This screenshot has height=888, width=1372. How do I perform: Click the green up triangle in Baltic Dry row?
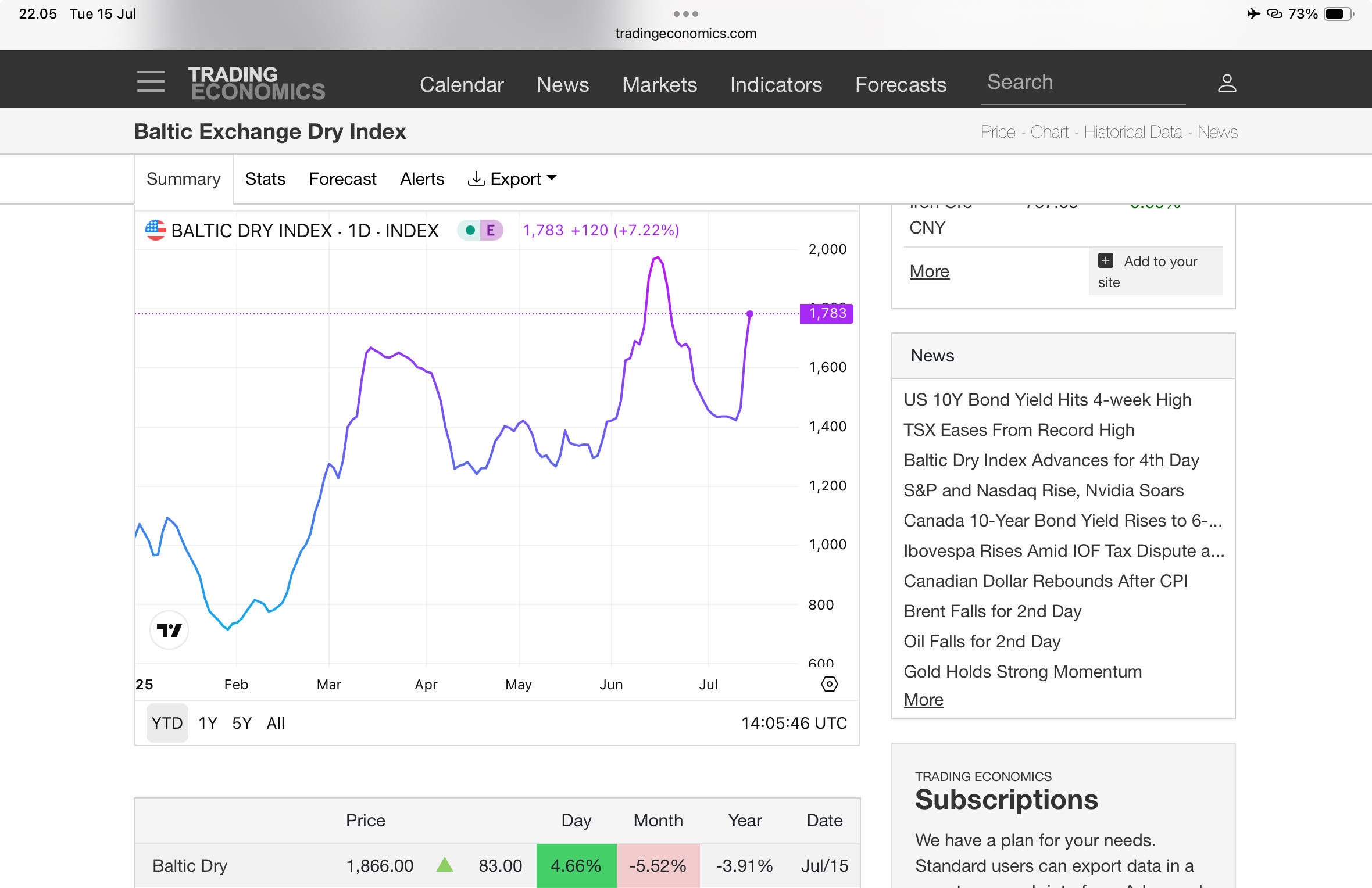click(x=445, y=865)
